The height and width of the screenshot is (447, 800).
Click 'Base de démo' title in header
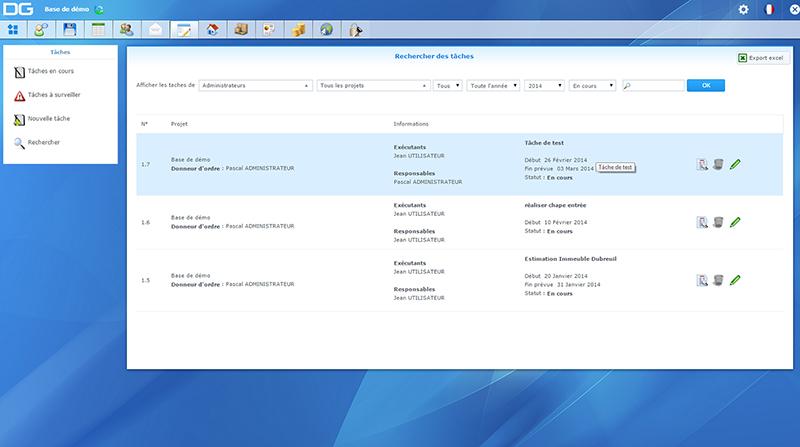pyautogui.click(x=67, y=9)
